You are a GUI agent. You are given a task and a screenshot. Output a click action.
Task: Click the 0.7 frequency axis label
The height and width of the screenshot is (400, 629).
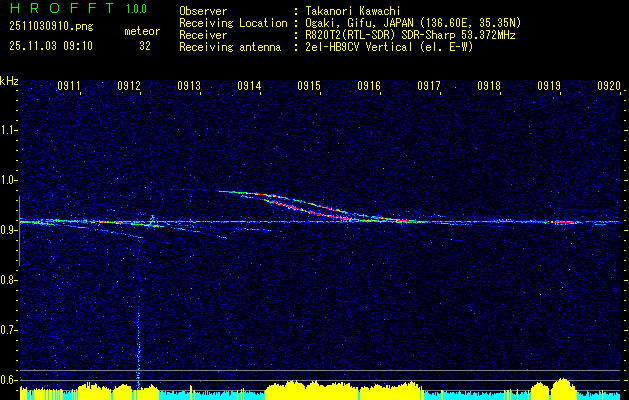tap(9, 329)
